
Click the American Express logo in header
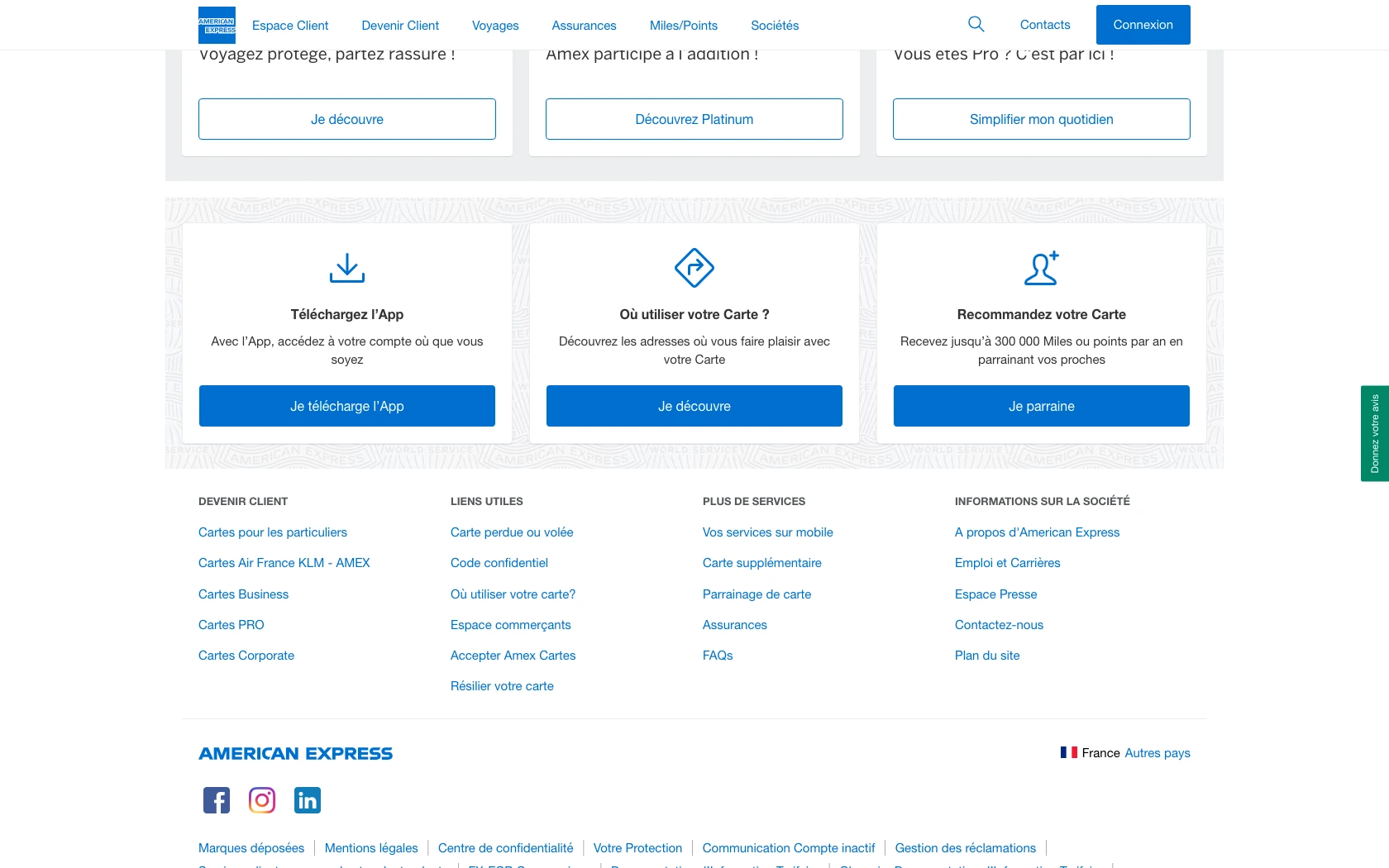pos(217,25)
